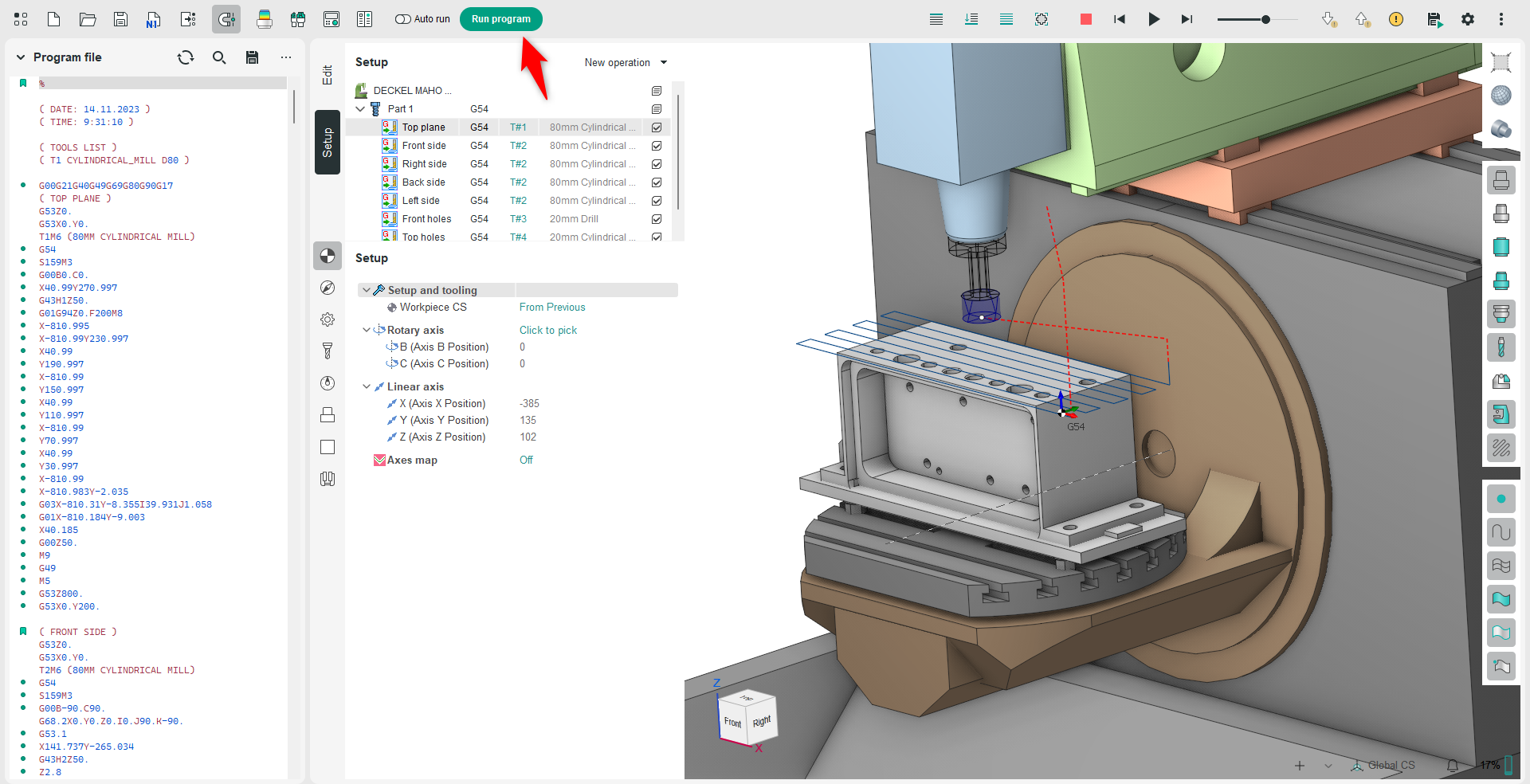Click the Front face of view cube
The width and height of the screenshot is (1530, 784).
point(732,722)
